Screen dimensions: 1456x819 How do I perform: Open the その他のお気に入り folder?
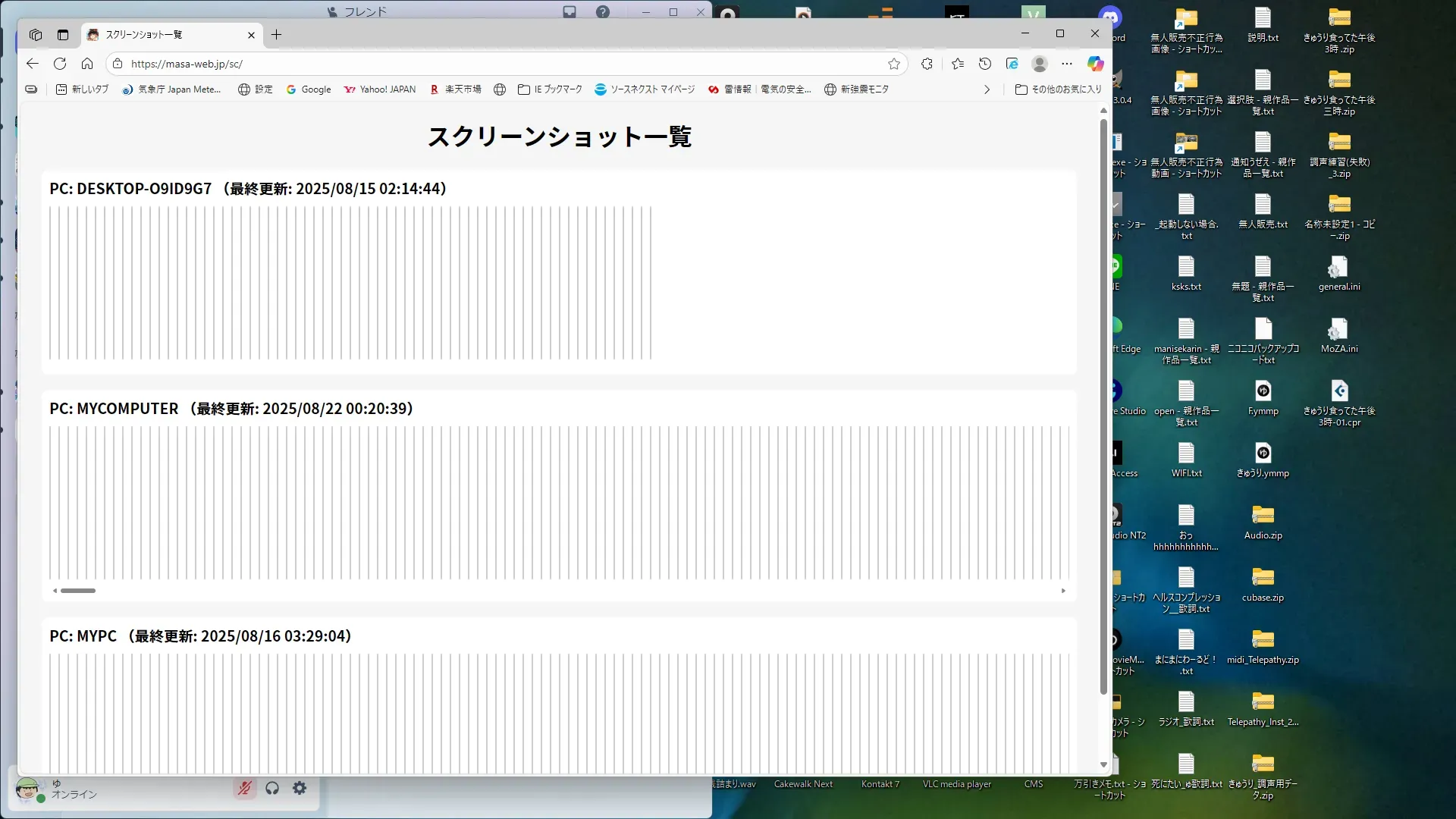(x=1058, y=89)
